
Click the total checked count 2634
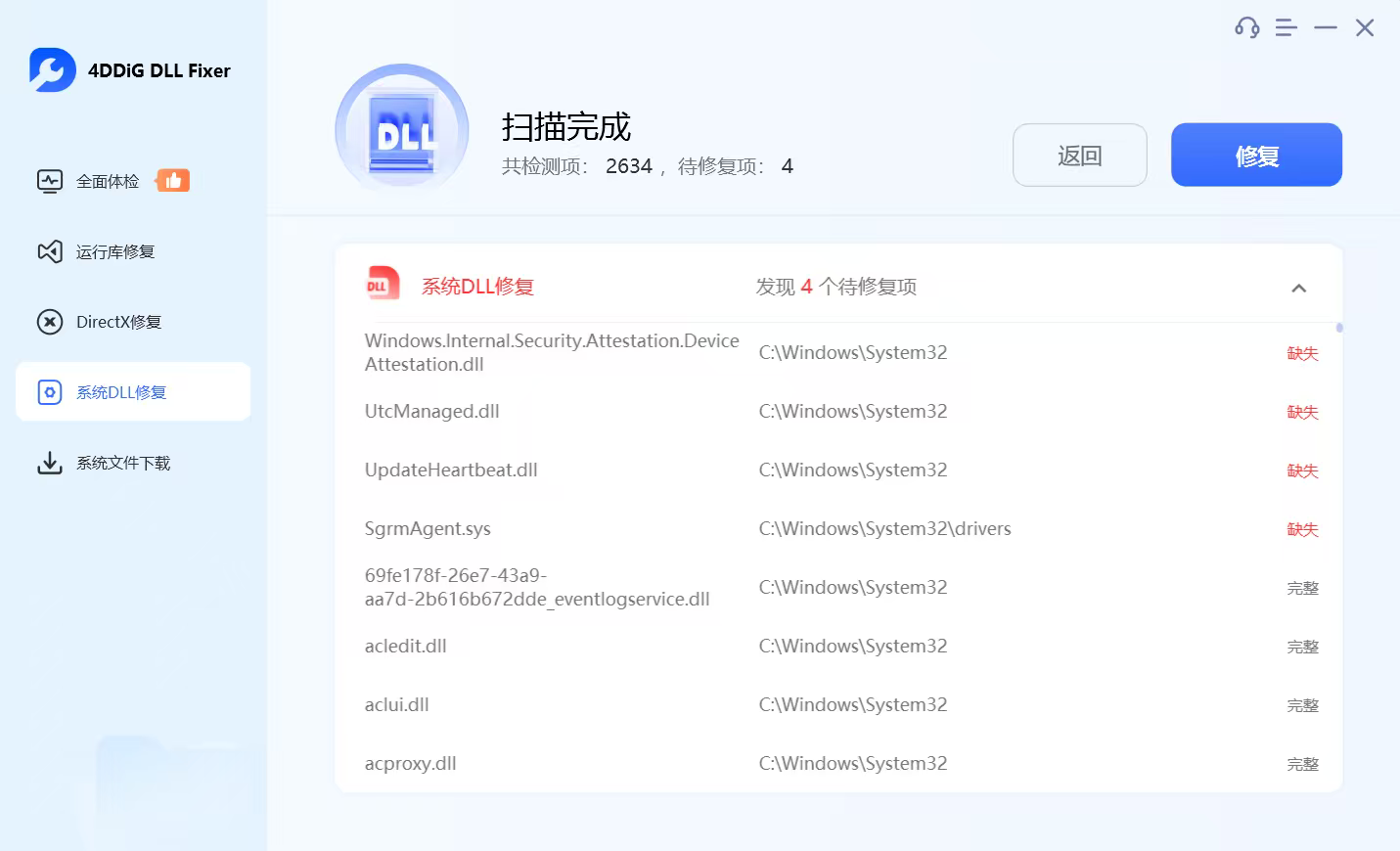[629, 166]
